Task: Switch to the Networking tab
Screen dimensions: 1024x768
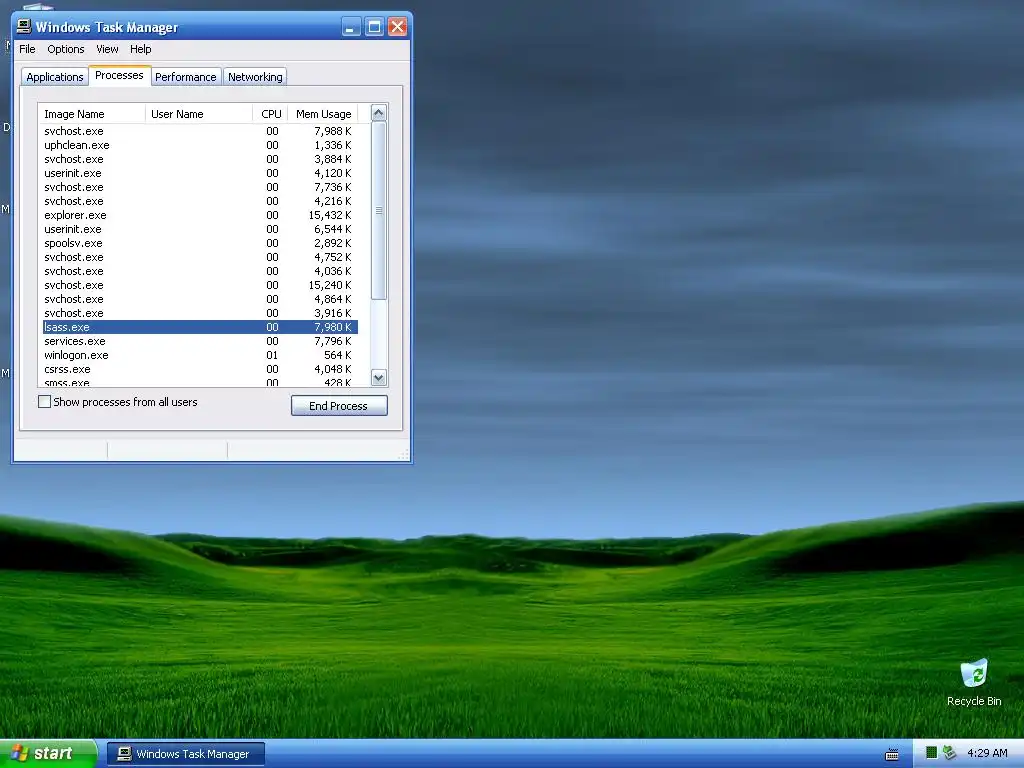Action: (255, 76)
